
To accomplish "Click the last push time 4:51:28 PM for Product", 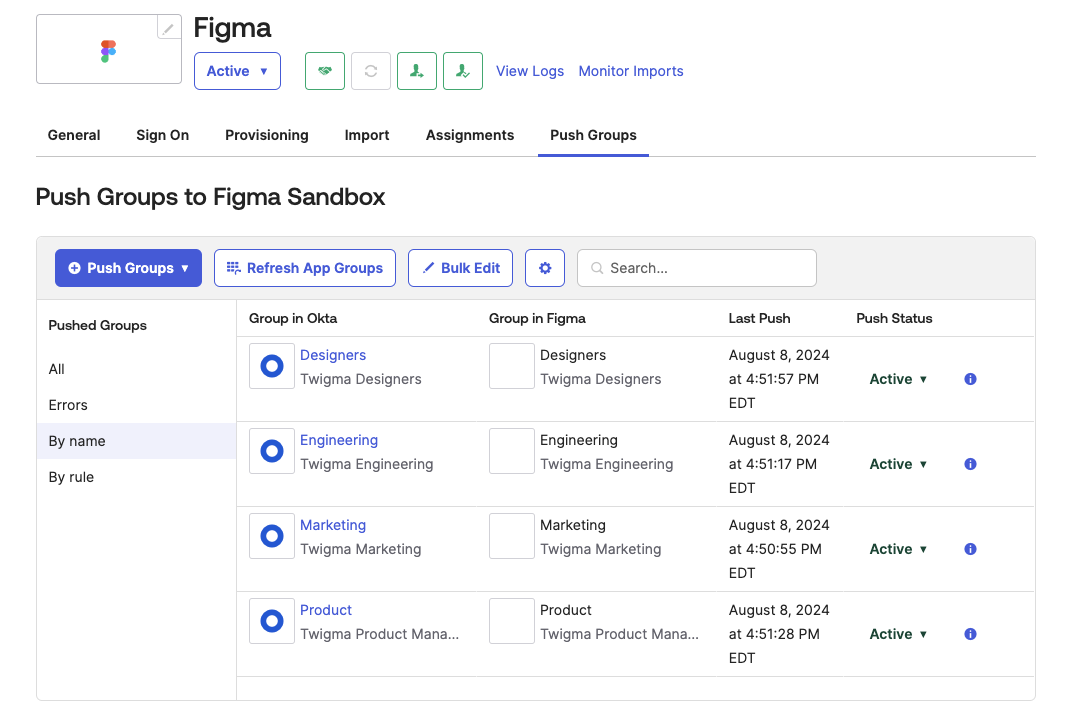I will (x=782, y=634).
